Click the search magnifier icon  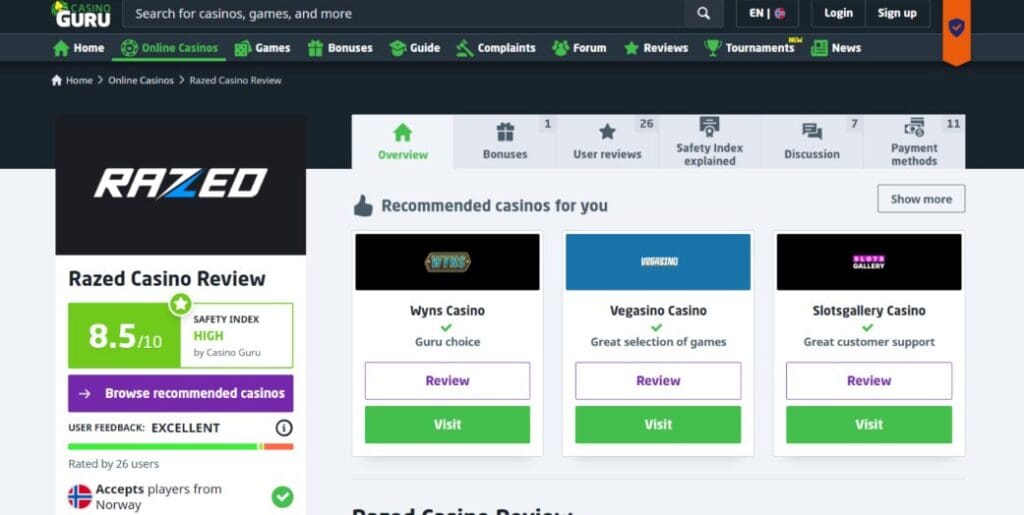703,14
